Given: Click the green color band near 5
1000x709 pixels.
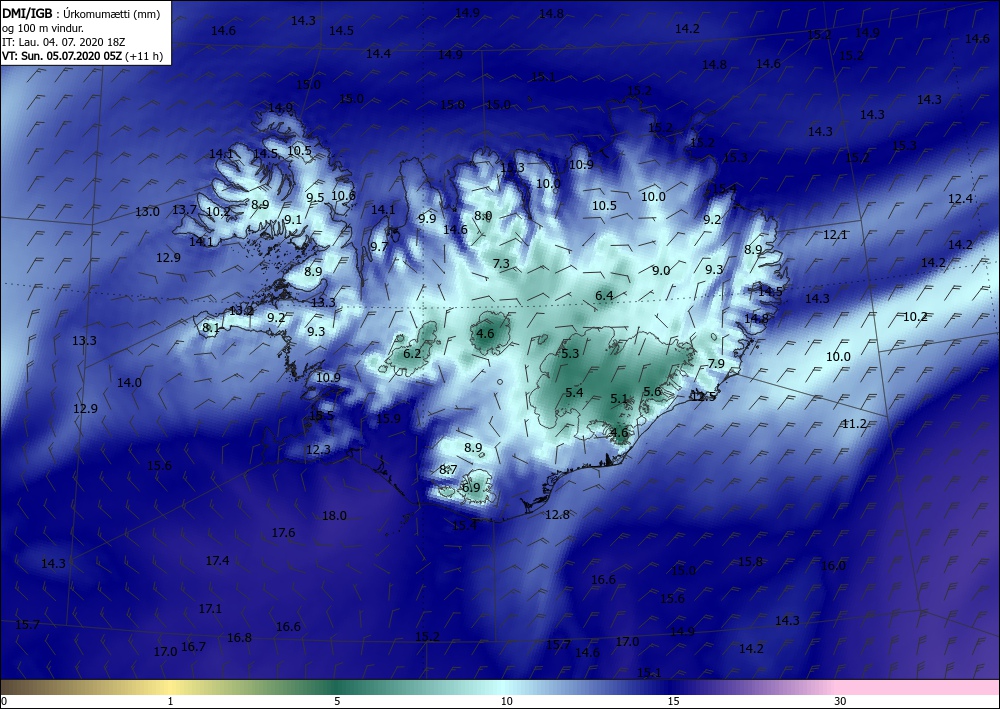Looking at the screenshot, I should pos(337,687).
